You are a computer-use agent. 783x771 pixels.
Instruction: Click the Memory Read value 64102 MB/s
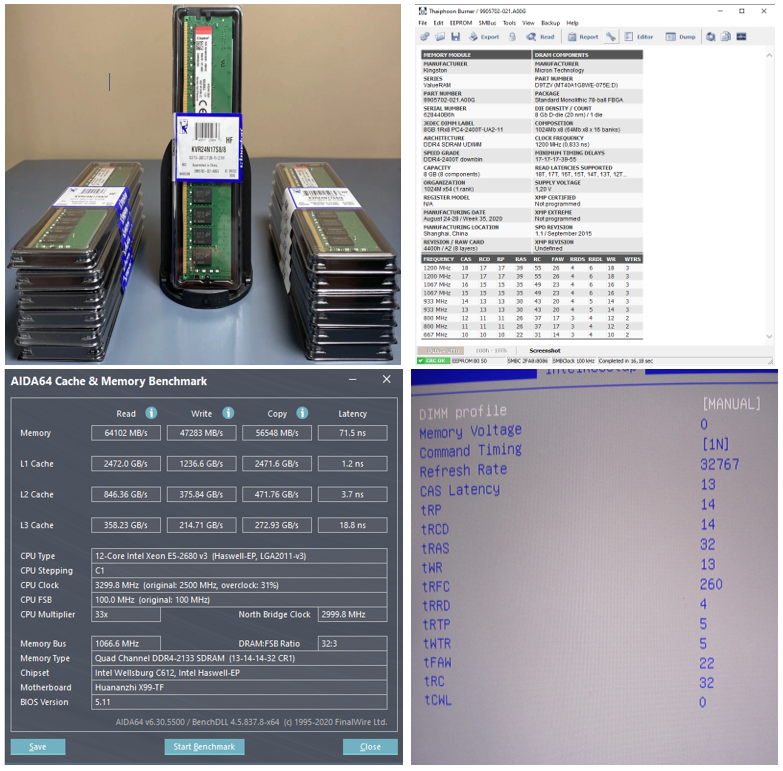tap(126, 433)
